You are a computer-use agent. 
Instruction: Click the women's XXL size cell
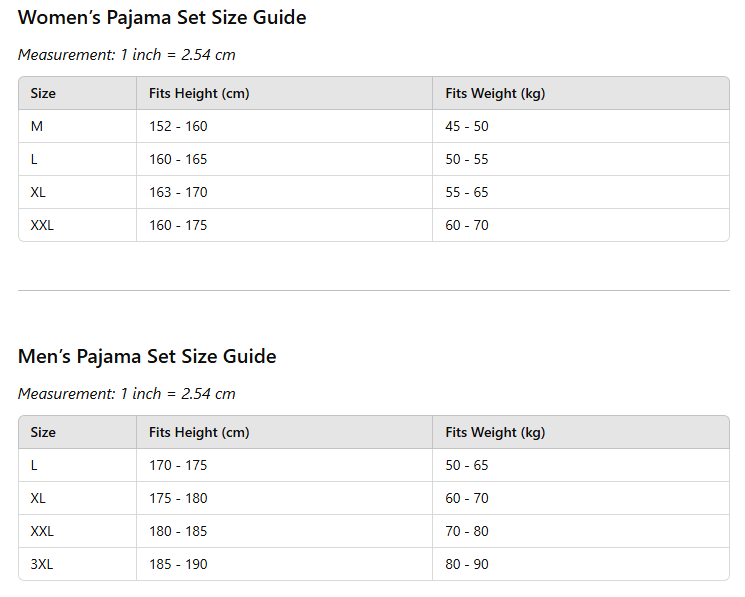42,225
